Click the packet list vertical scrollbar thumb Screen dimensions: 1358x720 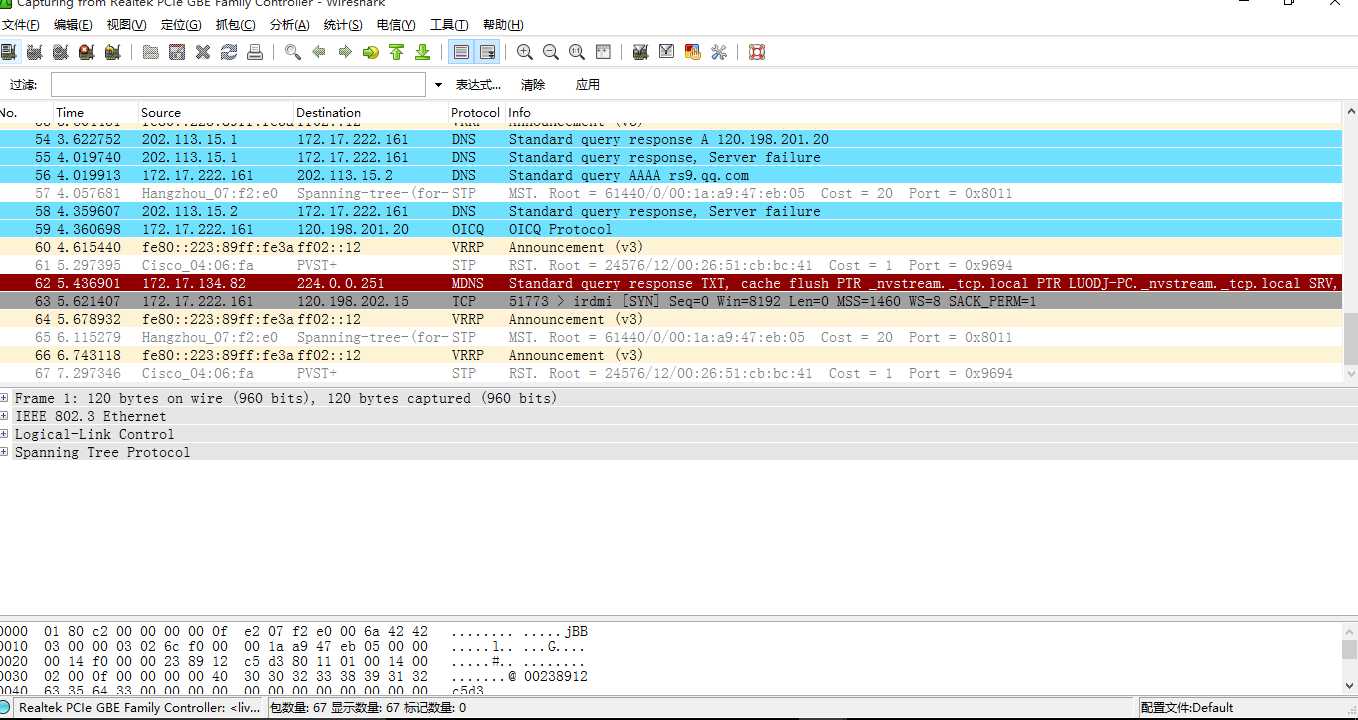1350,339
